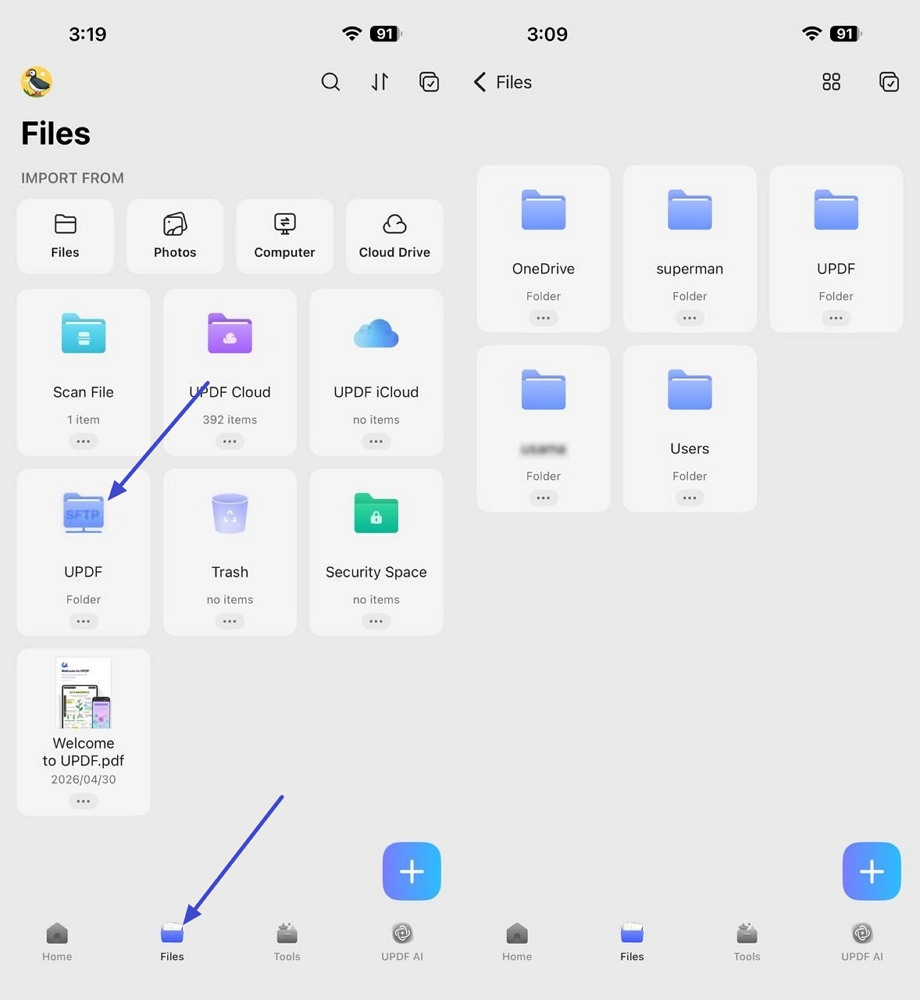Tap the plus add button on left screen
This screenshot has height=1000, width=920.
tap(412, 871)
